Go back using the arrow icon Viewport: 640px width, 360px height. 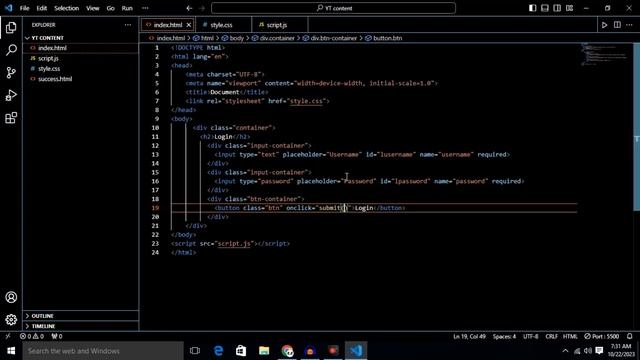tap(189, 8)
